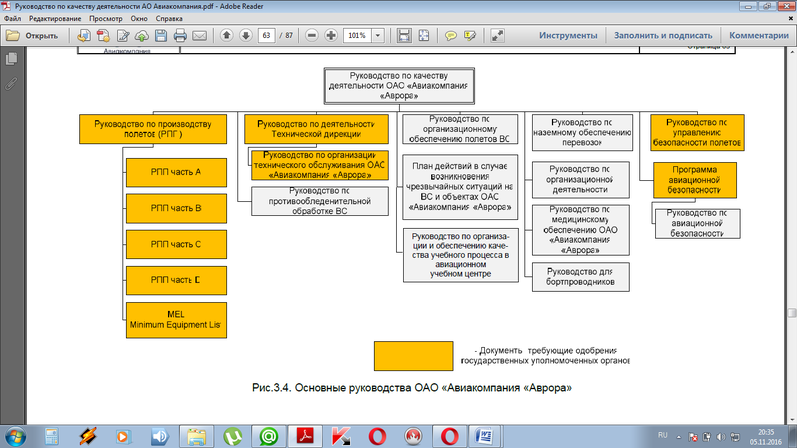Open the Справка menu
Viewport: 797px width, 448px height.
169,18
